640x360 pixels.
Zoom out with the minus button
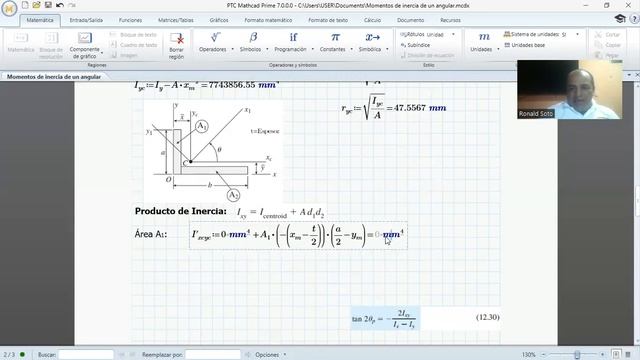(x=543, y=355)
